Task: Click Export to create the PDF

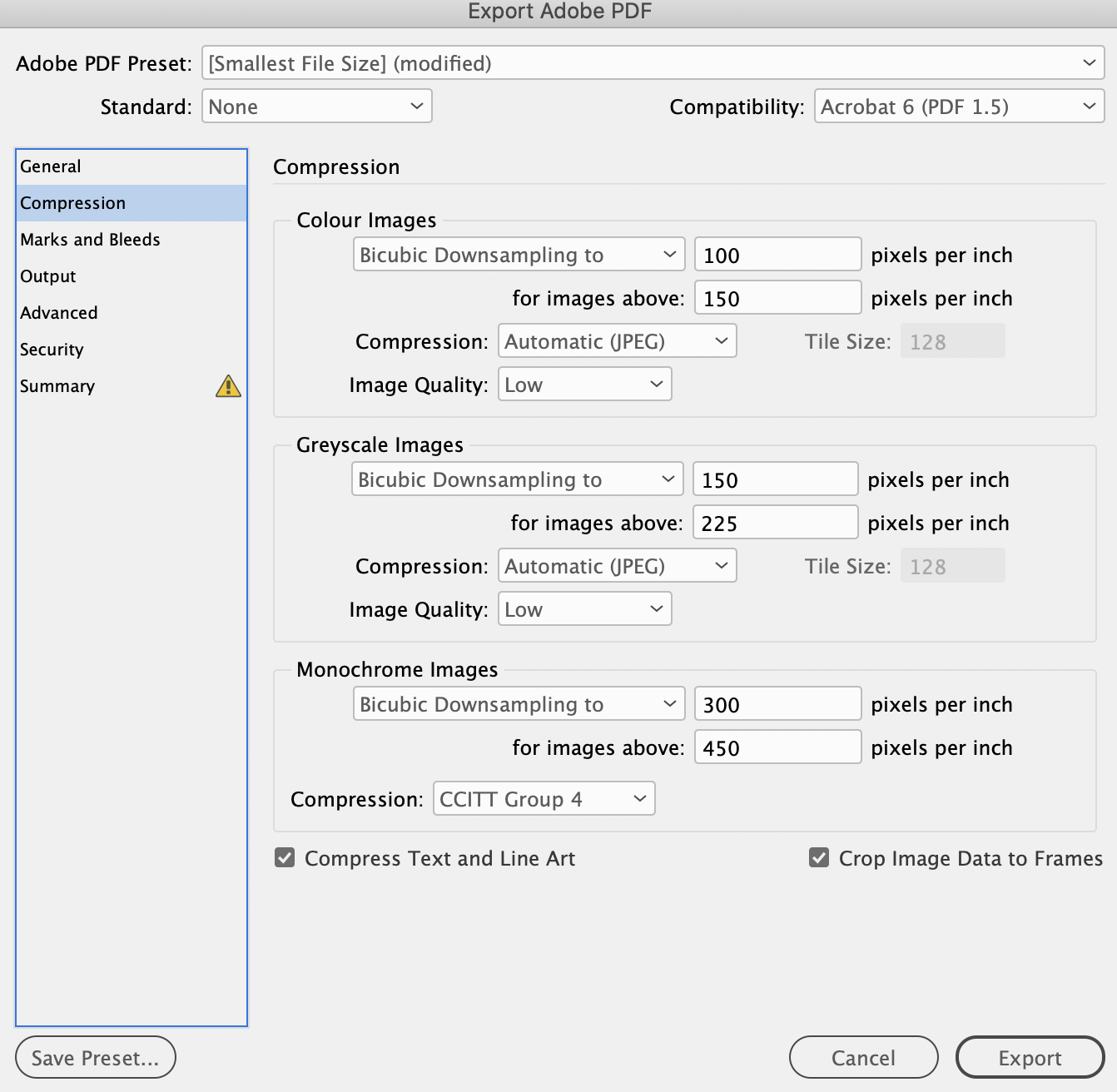Action: [1030, 1056]
